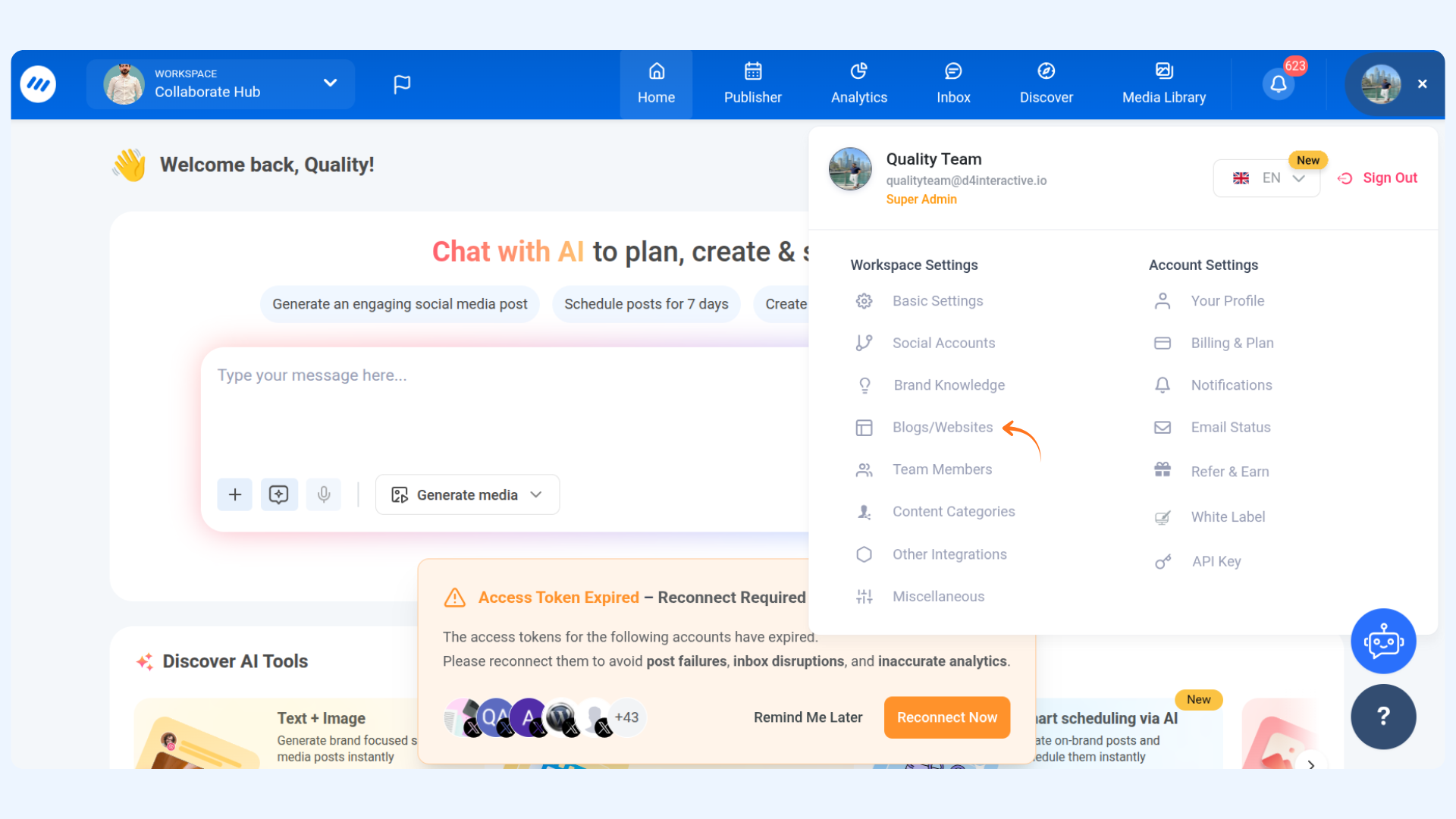The image size is (1456, 819).
Task: Expand the Collaborate Hub workspace dropdown
Action: [330, 83]
